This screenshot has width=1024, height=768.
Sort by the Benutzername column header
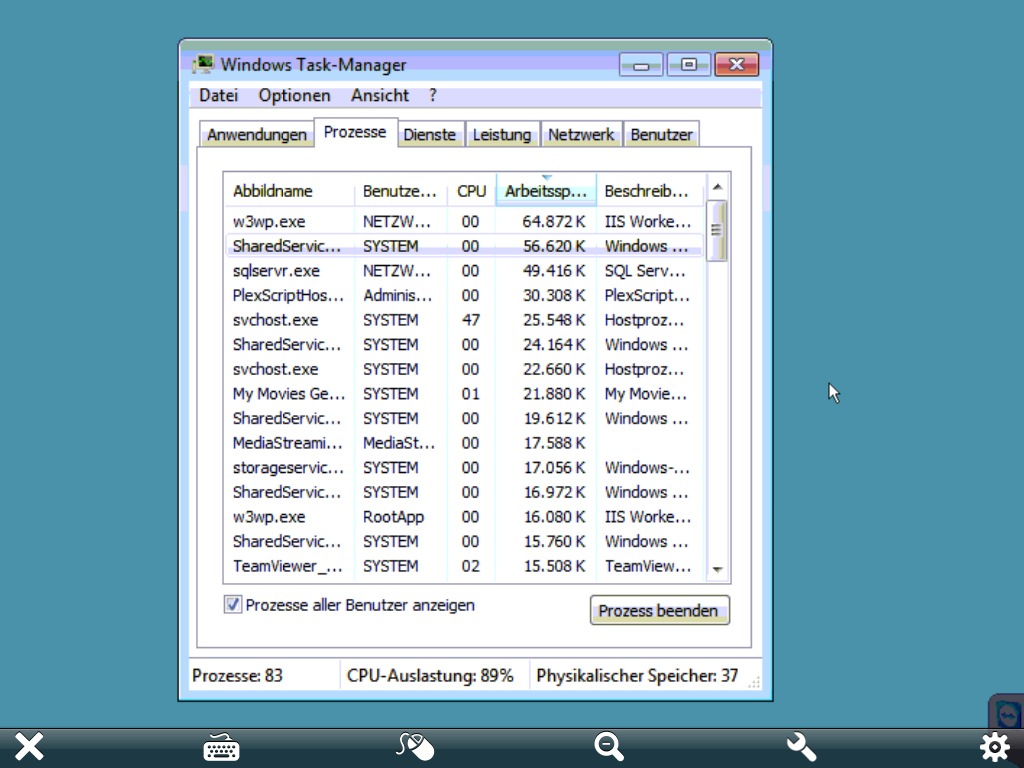click(400, 191)
